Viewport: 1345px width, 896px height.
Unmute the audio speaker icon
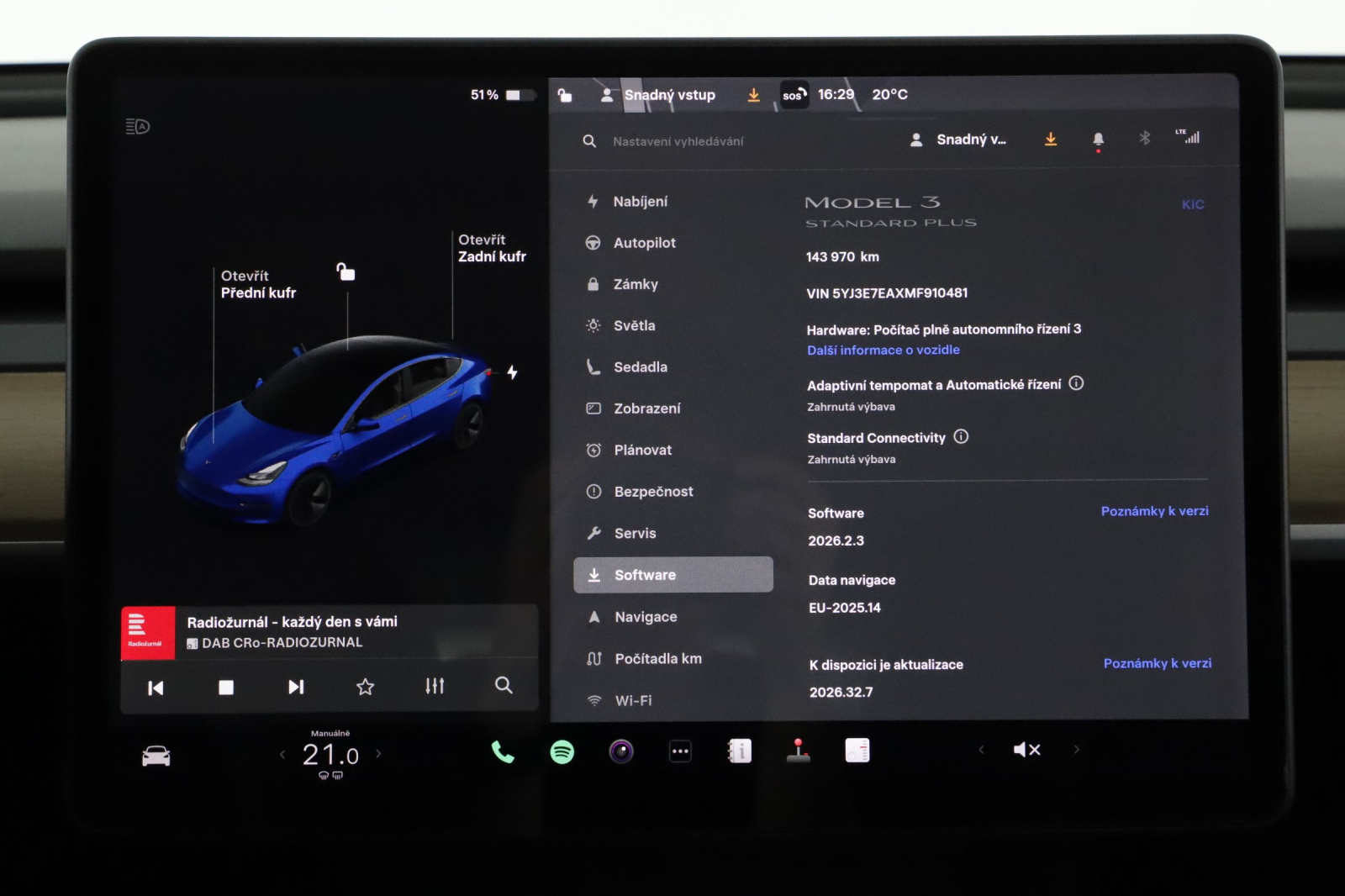coord(1026,750)
